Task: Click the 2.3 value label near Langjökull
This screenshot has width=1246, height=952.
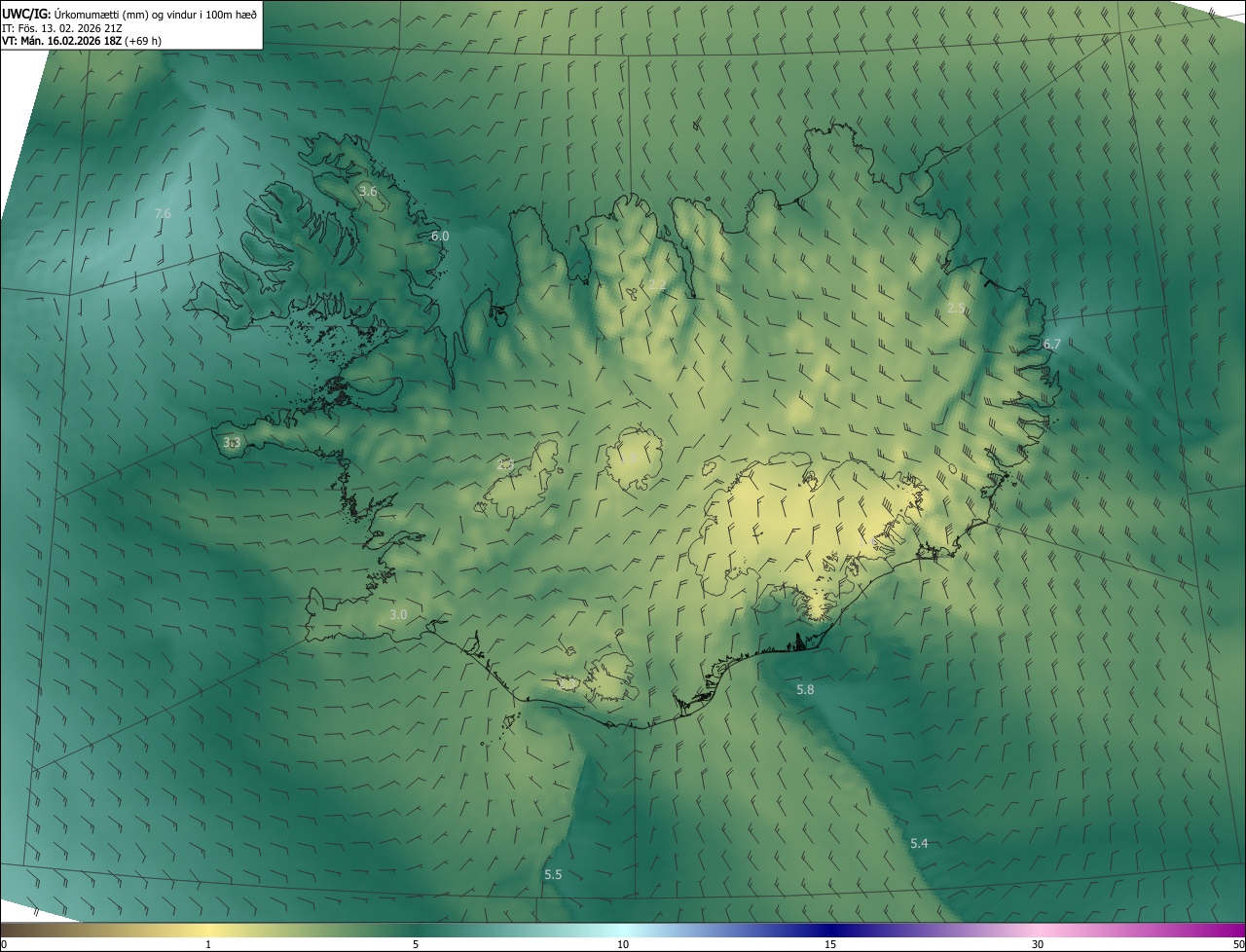Action: (504, 464)
